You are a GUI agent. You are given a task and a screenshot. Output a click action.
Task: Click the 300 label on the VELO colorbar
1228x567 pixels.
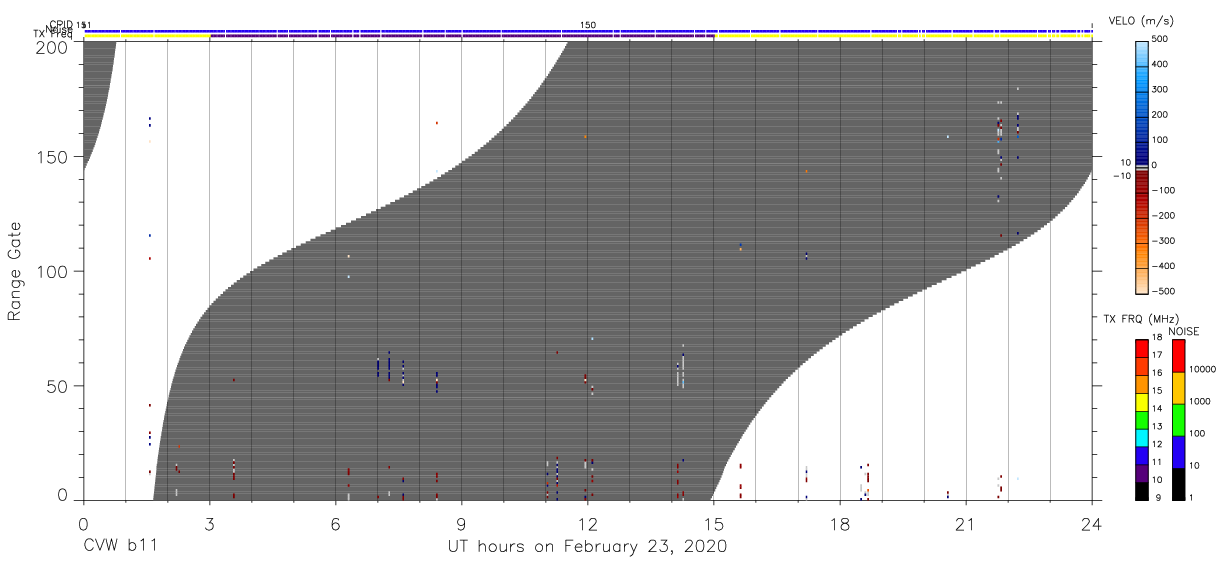click(x=1162, y=89)
